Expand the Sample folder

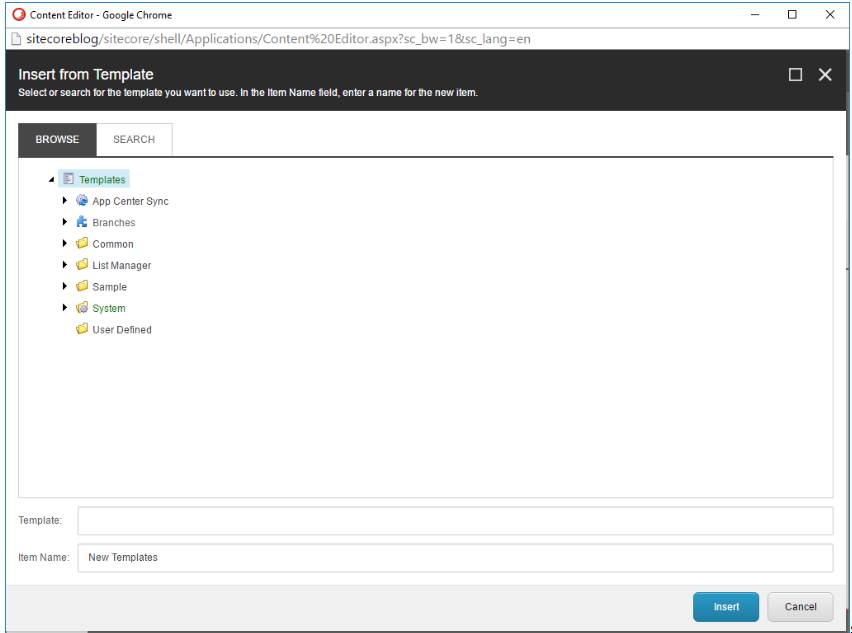(x=65, y=286)
